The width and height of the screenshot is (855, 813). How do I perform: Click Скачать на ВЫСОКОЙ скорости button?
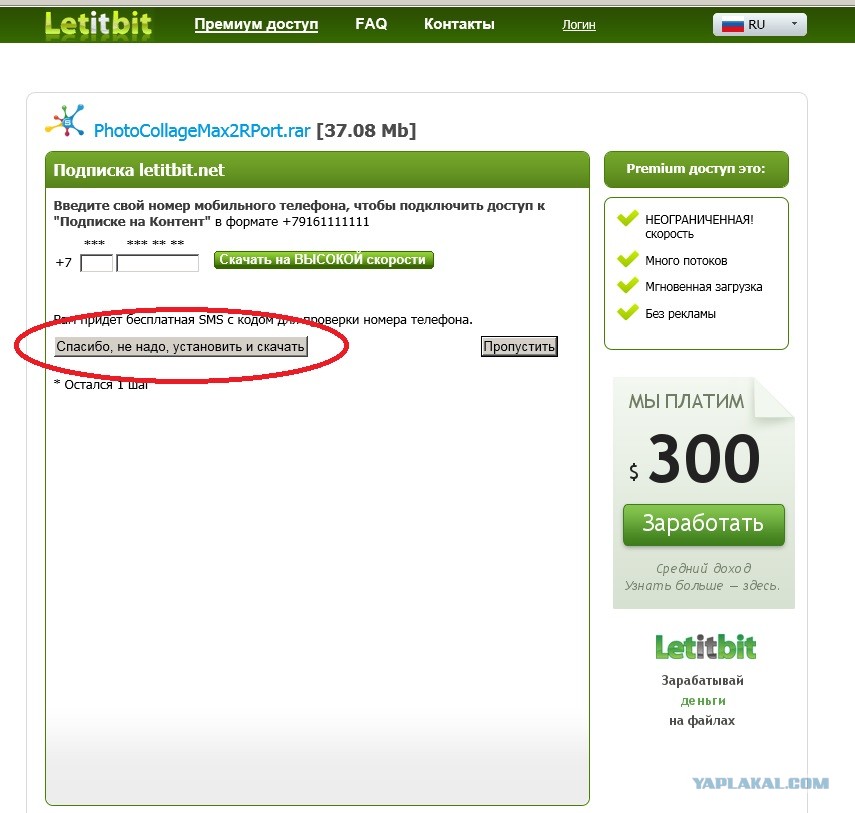point(323,260)
